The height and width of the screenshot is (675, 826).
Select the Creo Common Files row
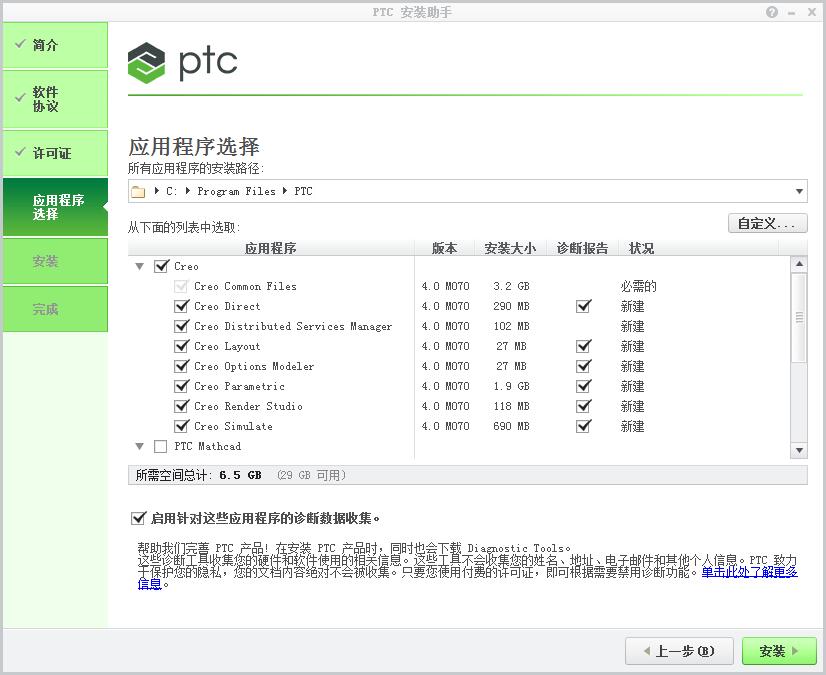click(x=459, y=286)
